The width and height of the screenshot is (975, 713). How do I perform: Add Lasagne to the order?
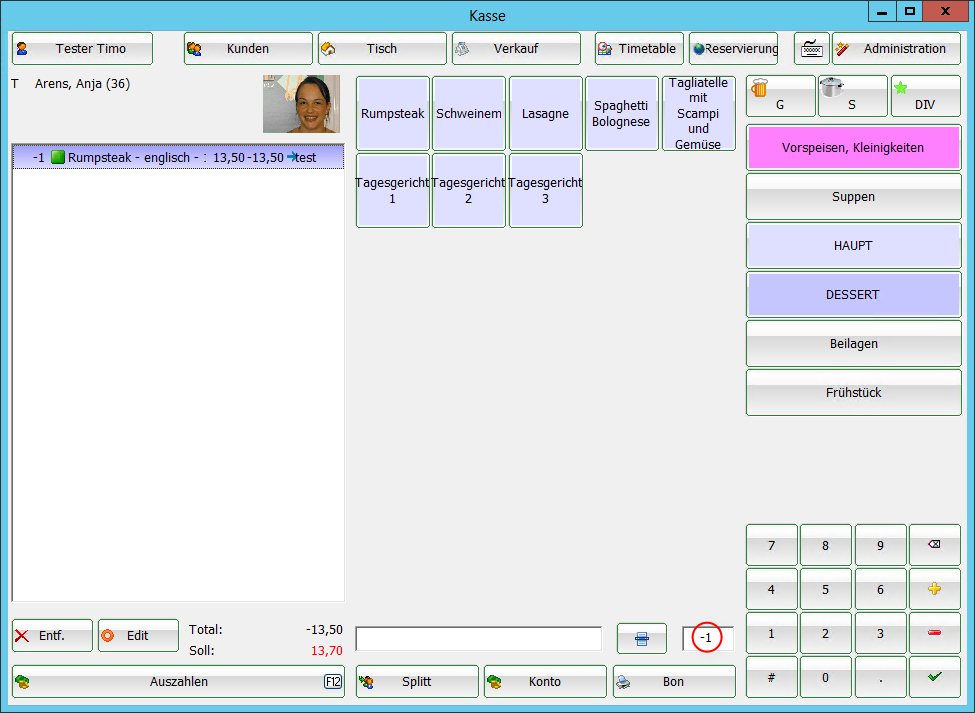point(545,114)
